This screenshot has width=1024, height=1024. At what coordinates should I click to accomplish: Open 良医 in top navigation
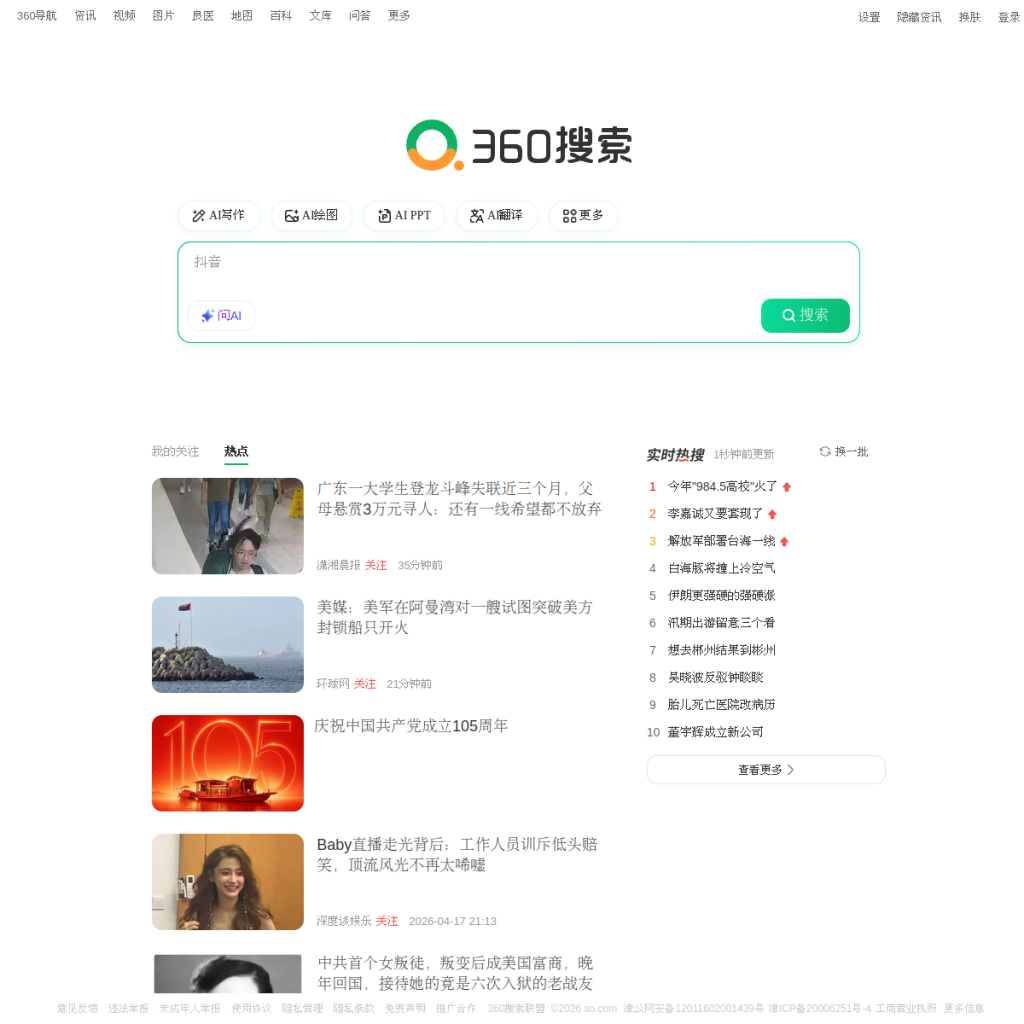202,16
